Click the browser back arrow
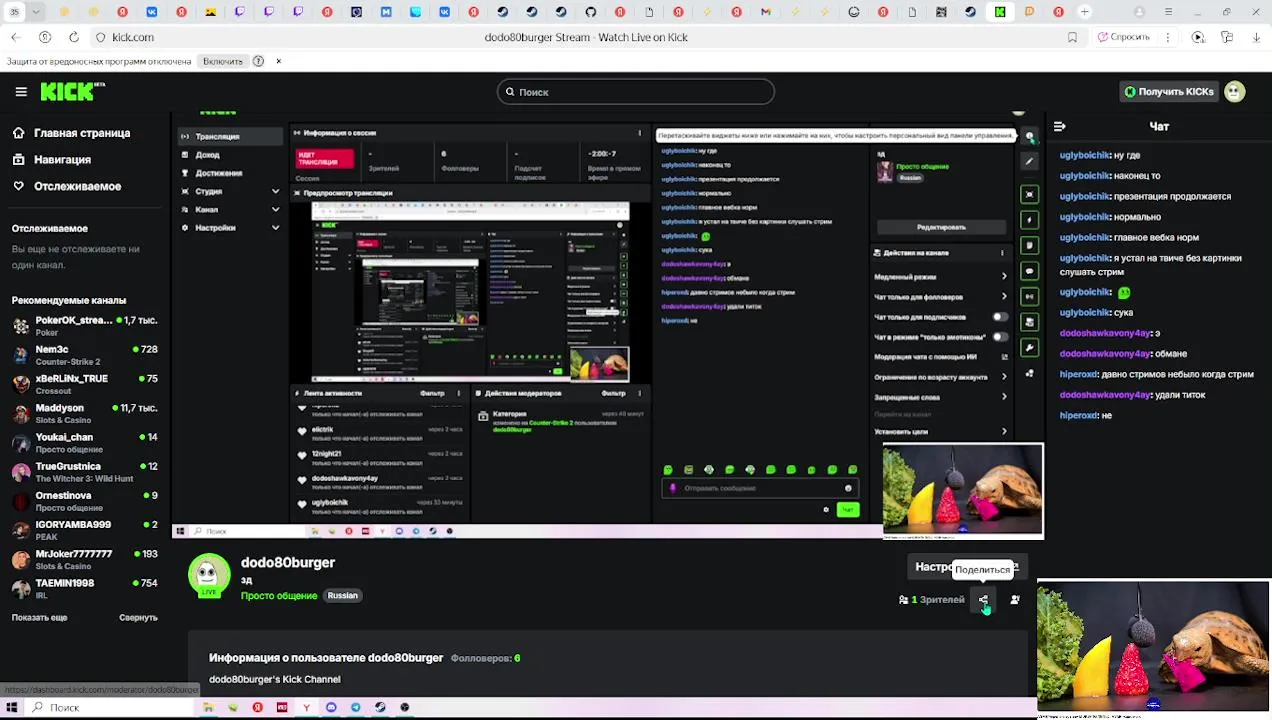Screen dimensions: 1272x720 coord(16,37)
